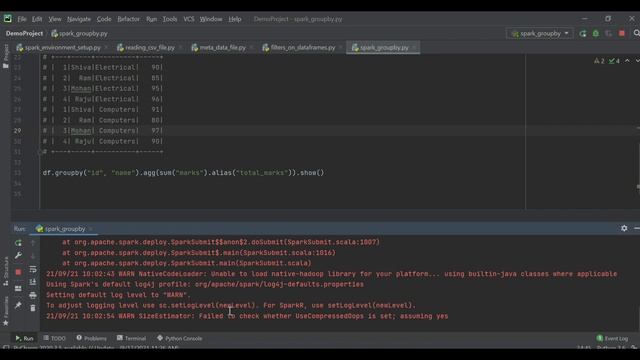Open the Refactor menu
Screen dimensions: 640x360
click(x=129, y=19)
